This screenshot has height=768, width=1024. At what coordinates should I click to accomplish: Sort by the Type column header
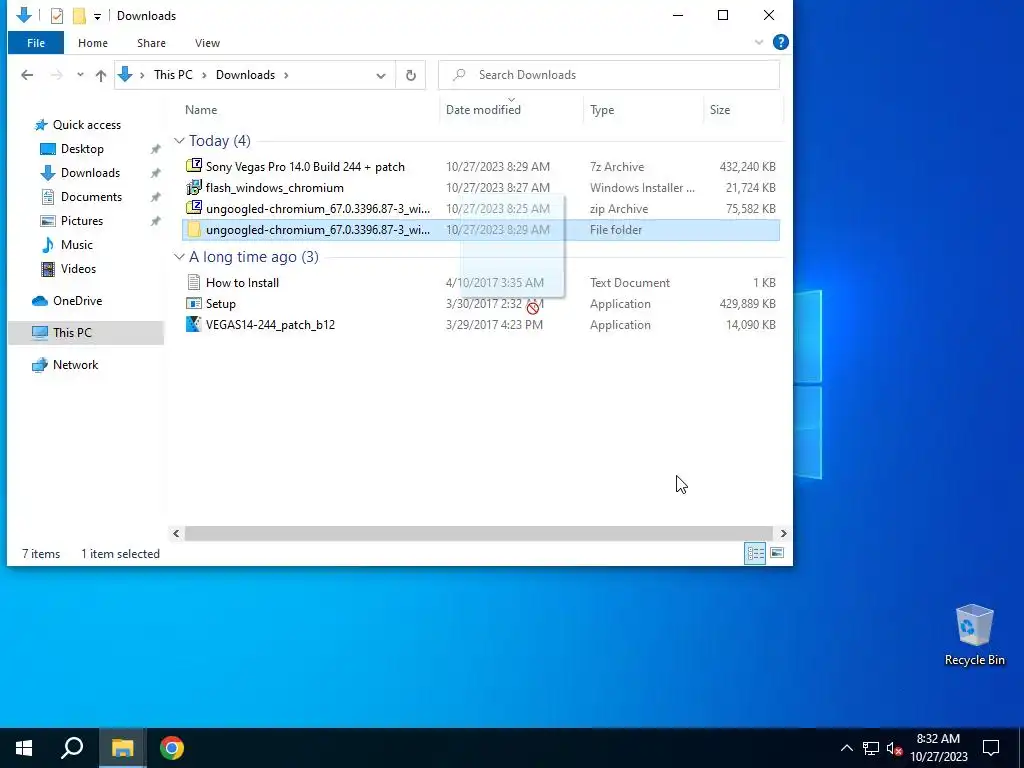(602, 110)
